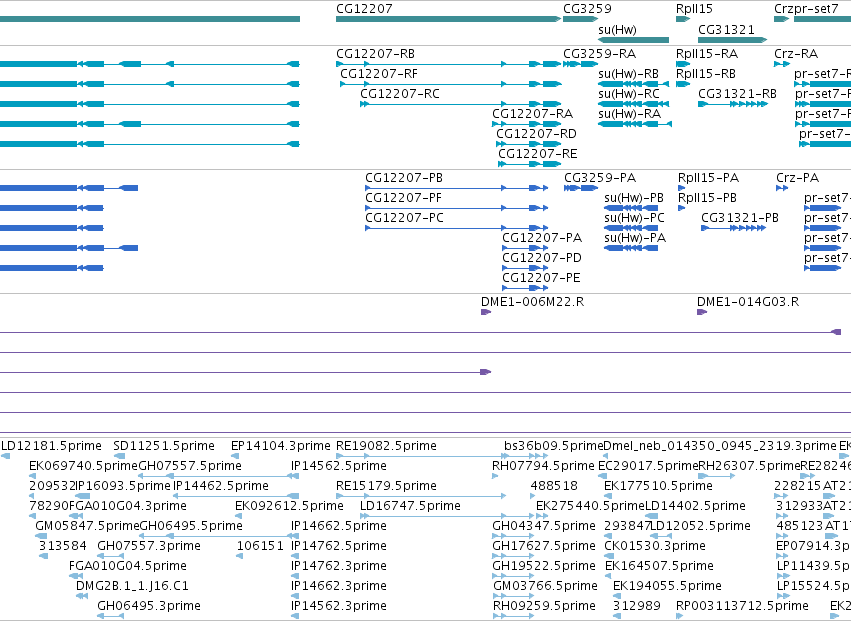The width and height of the screenshot is (851, 621).
Task: Click the CG12207-PD protein label
Action: tap(542, 258)
